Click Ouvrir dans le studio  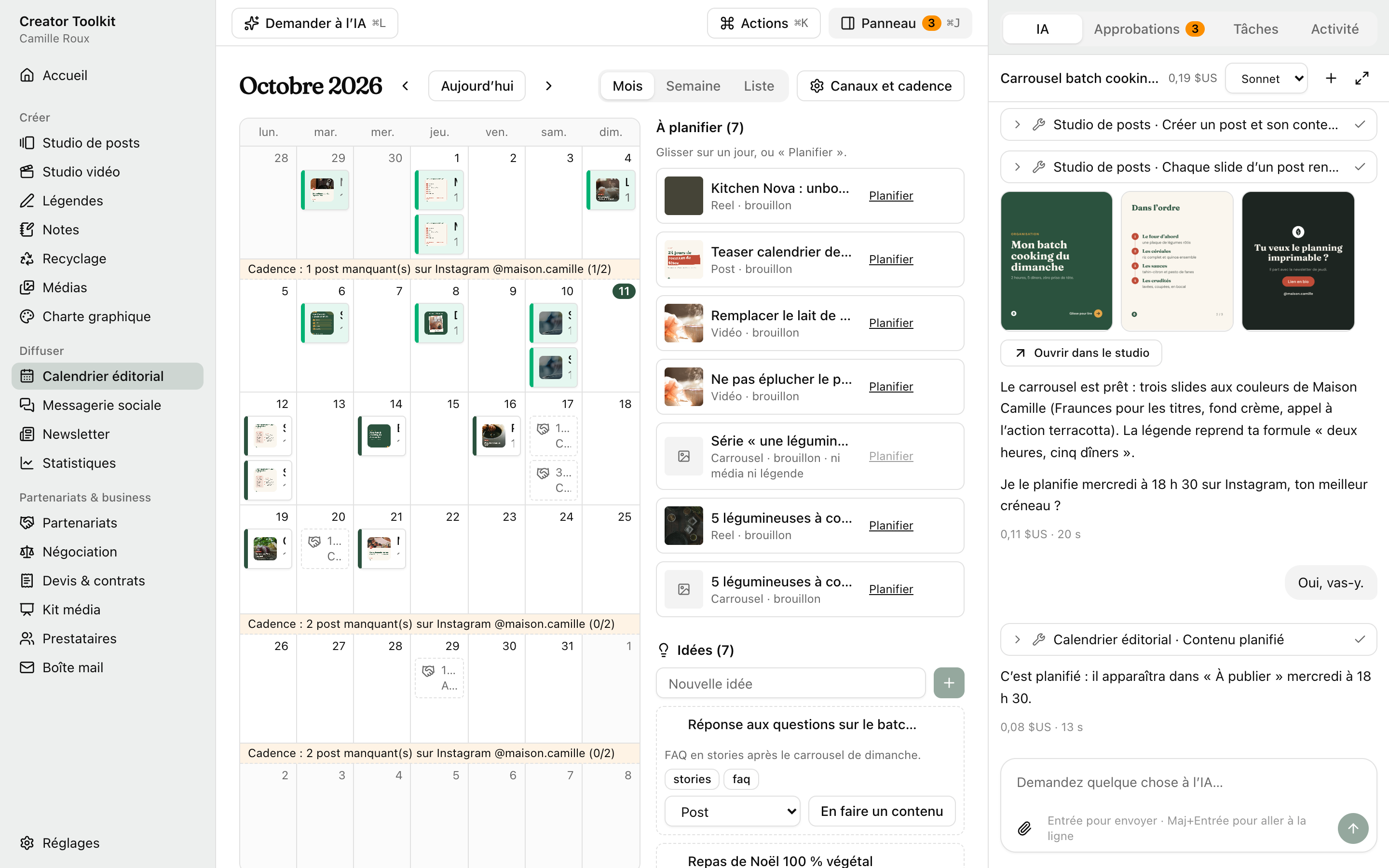1081,353
